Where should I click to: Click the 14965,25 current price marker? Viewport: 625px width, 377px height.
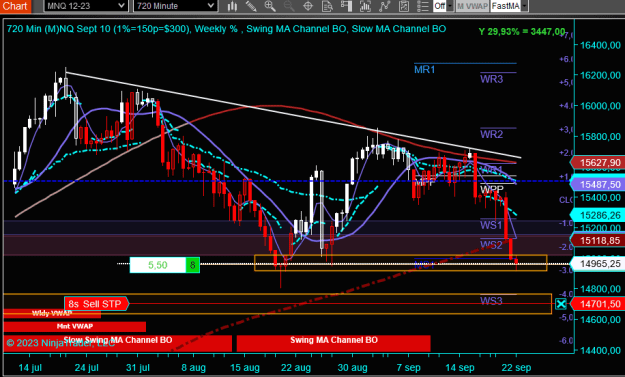point(598,263)
